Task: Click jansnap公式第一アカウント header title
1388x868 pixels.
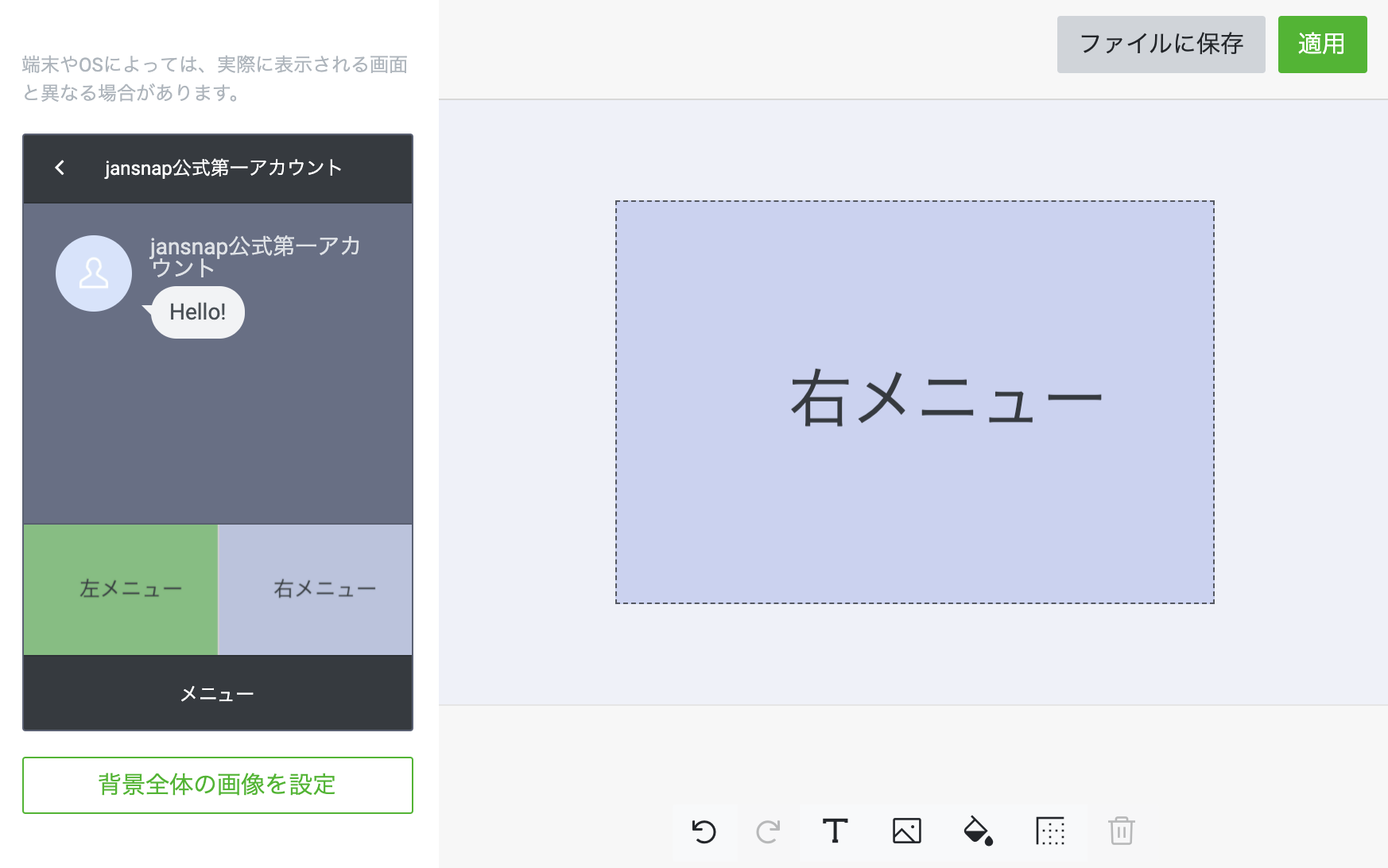Action: (223, 168)
